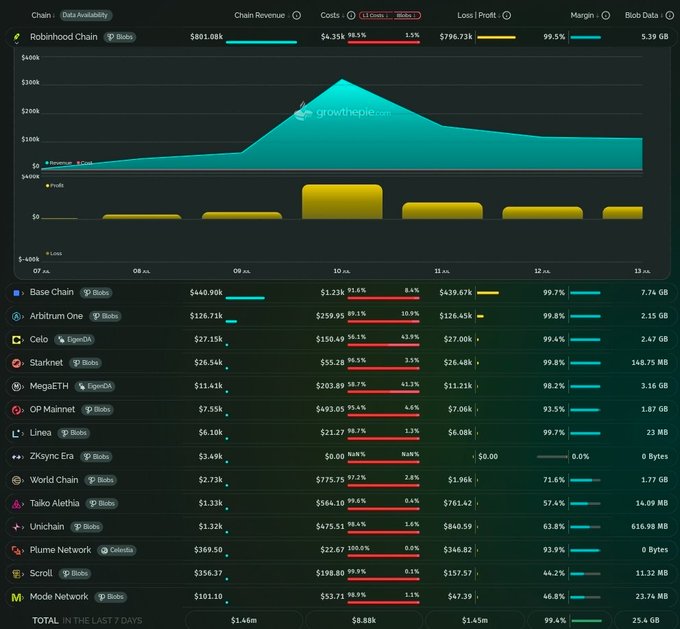The height and width of the screenshot is (629, 680).
Task: Click ZKsync Era arrows logo
Action: [x=16, y=457]
